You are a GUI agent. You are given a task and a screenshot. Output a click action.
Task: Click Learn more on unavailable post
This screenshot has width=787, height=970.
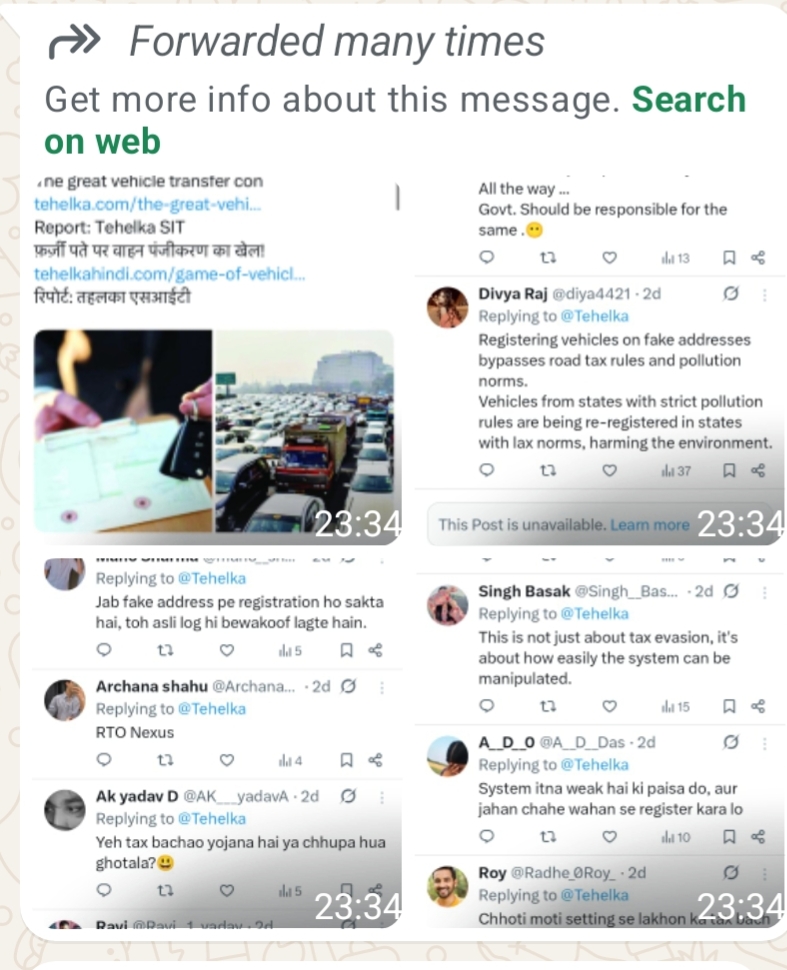point(650,525)
